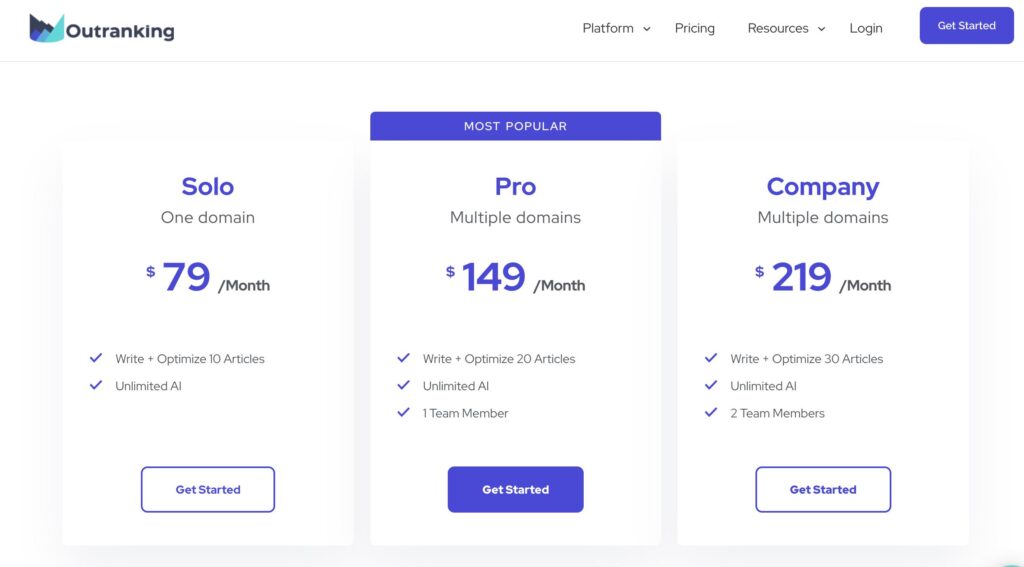
Task: Open the Resources menu
Action: coord(778,28)
